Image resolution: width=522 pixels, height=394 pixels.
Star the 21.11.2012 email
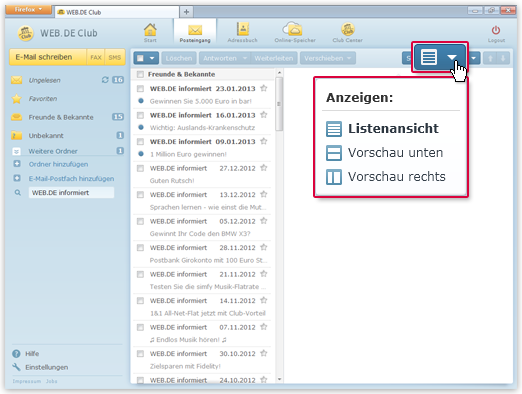point(264,274)
